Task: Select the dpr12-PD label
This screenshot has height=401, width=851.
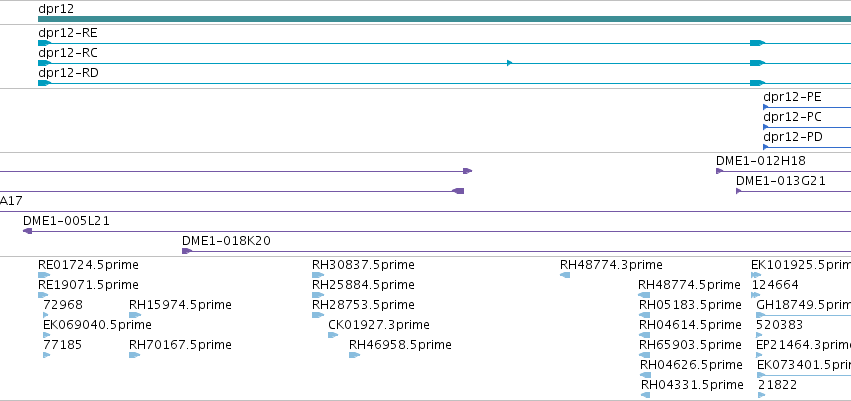Action: [793, 137]
